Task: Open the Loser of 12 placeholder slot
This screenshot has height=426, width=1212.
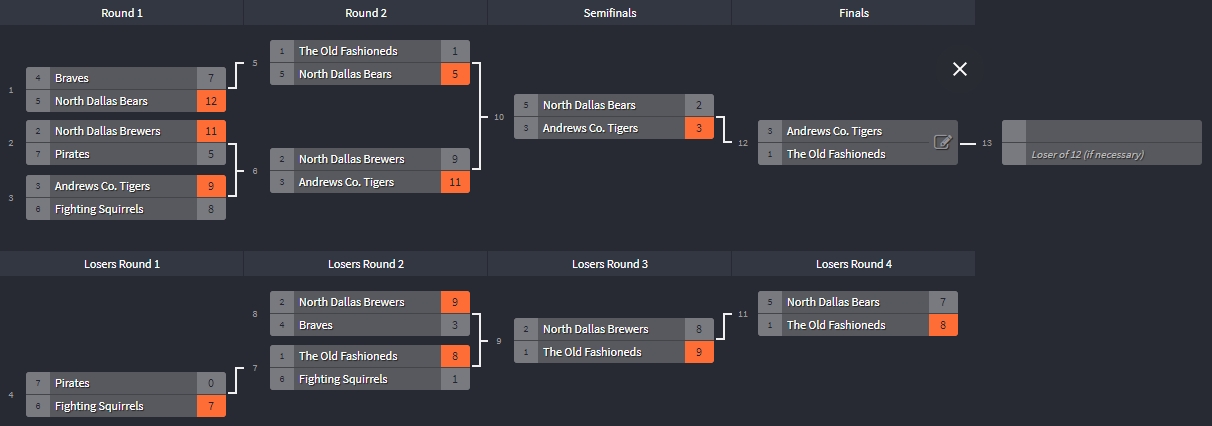Action: point(1102,154)
